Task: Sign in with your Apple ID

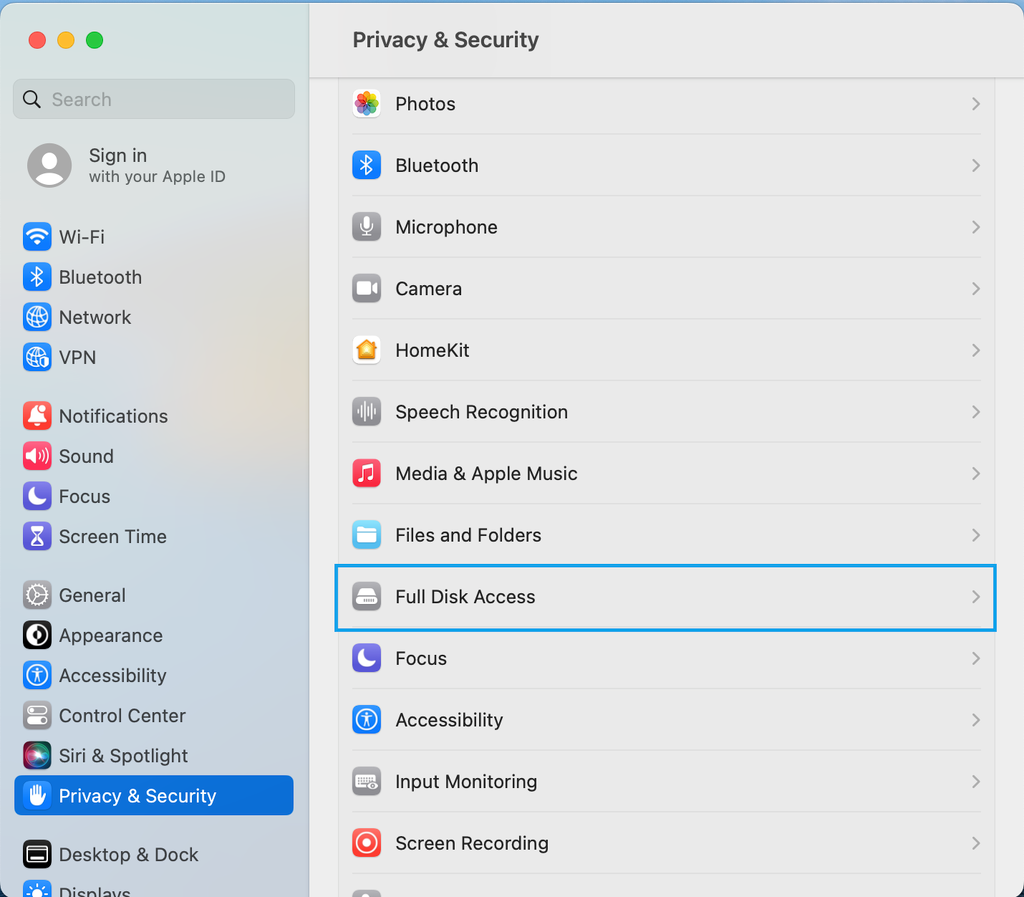Action: (155, 165)
